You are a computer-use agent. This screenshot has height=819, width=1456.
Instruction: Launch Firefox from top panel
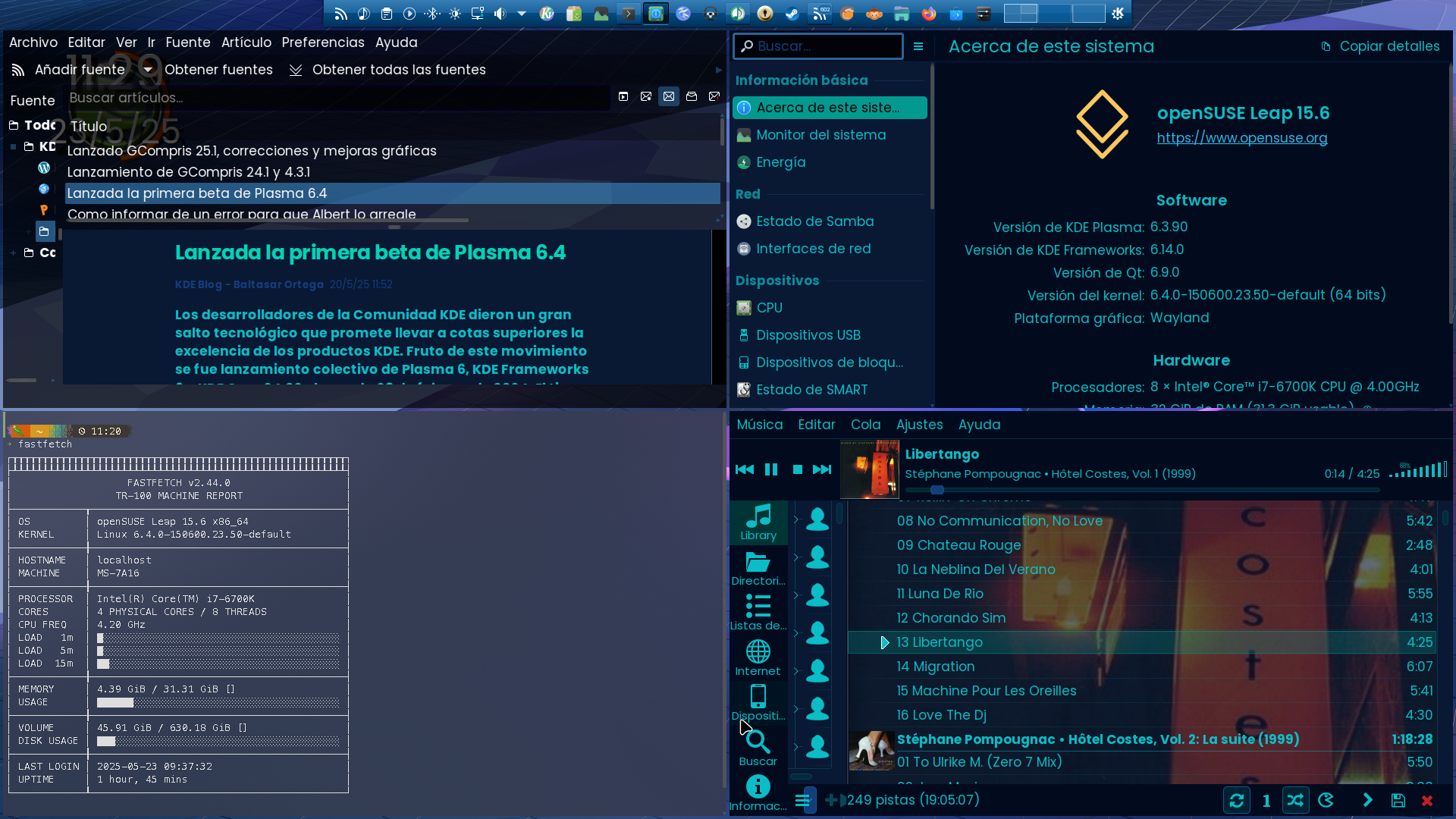[x=929, y=14]
